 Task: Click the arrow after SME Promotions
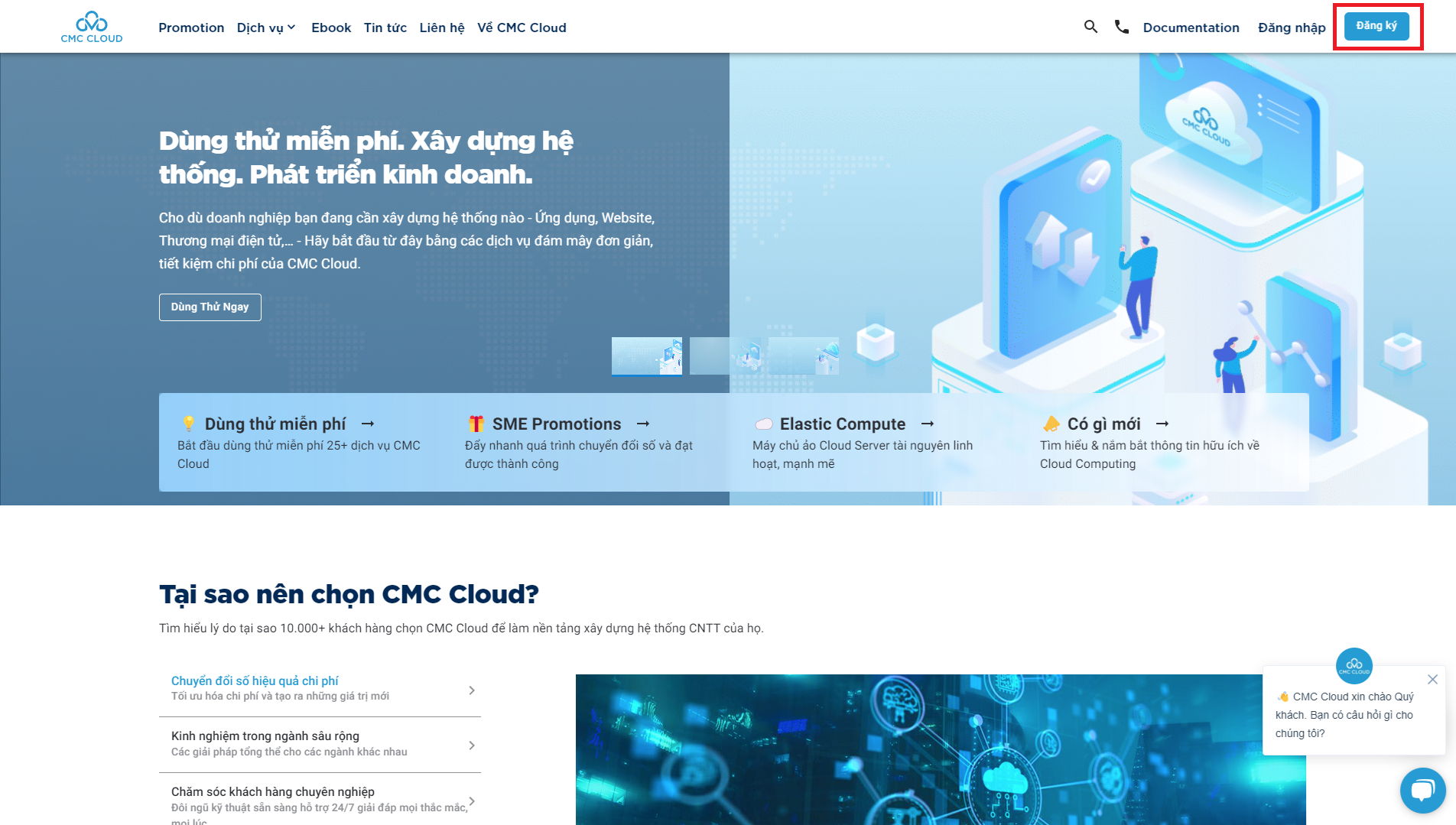click(643, 424)
